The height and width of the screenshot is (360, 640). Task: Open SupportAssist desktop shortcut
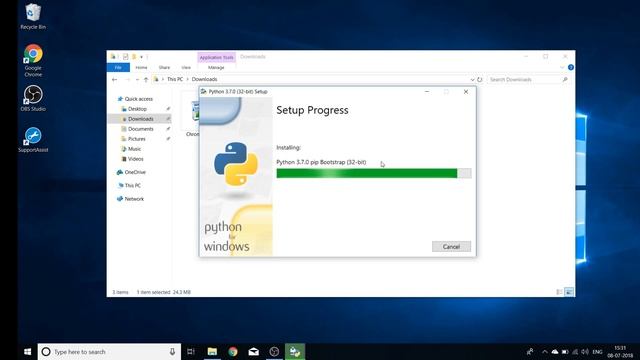(x=33, y=140)
